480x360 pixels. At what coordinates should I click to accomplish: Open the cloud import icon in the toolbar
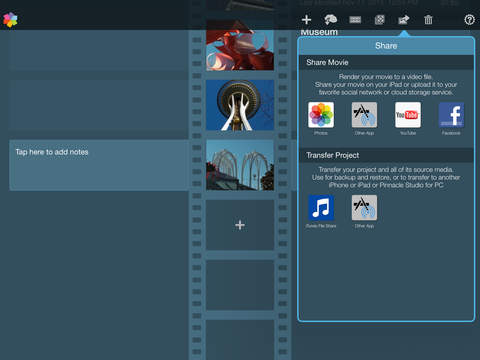(330, 20)
